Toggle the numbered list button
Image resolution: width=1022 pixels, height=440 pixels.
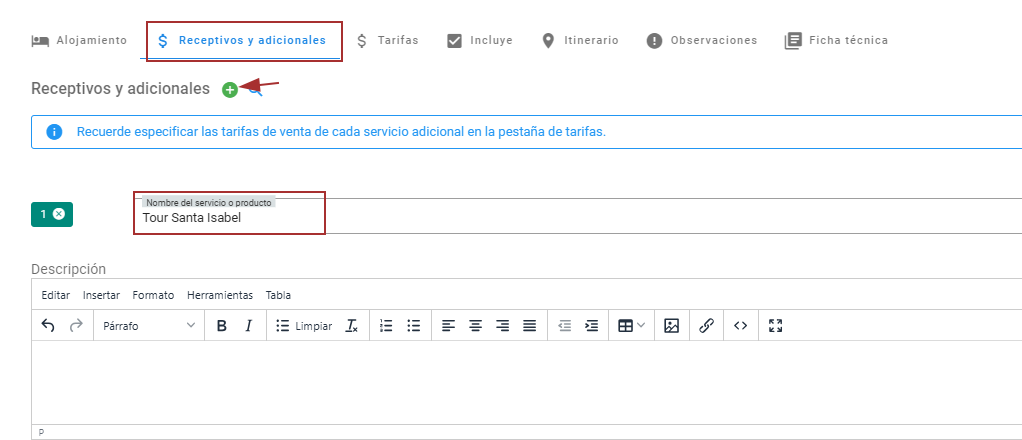(x=387, y=326)
